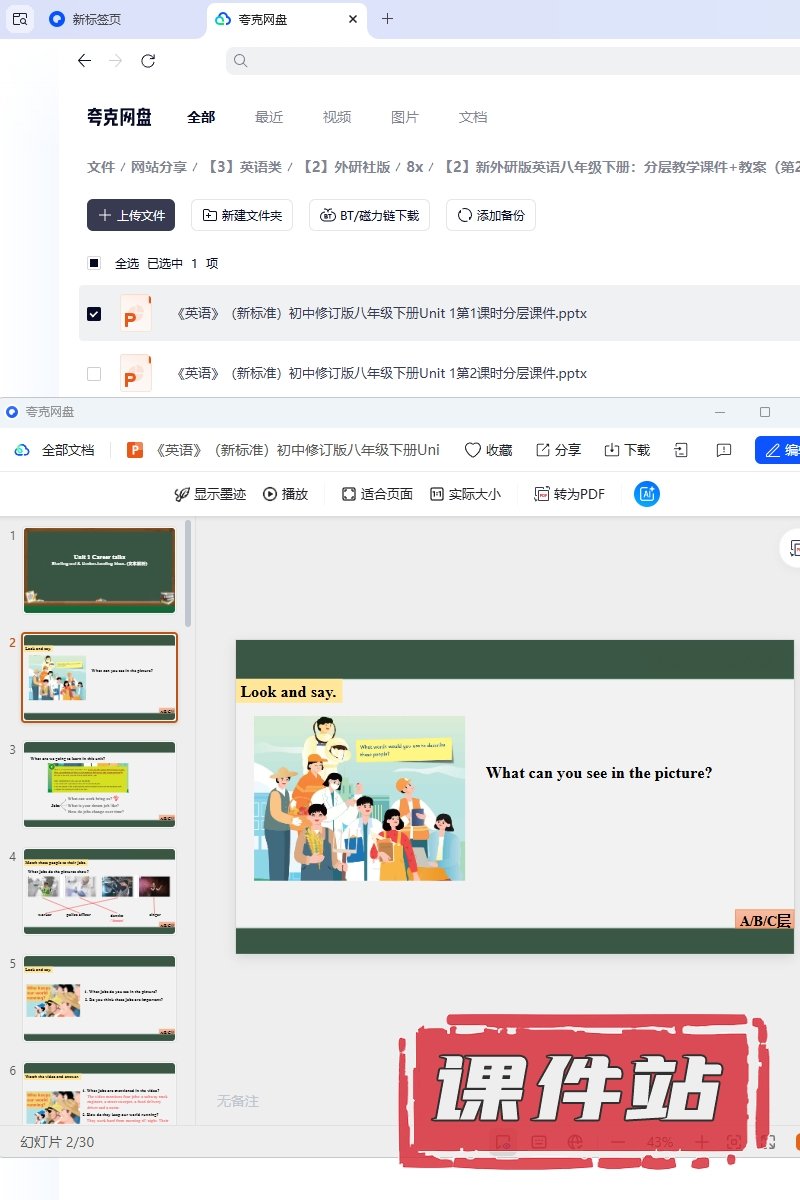Click 转为PDF convert icon

(x=542, y=494)
